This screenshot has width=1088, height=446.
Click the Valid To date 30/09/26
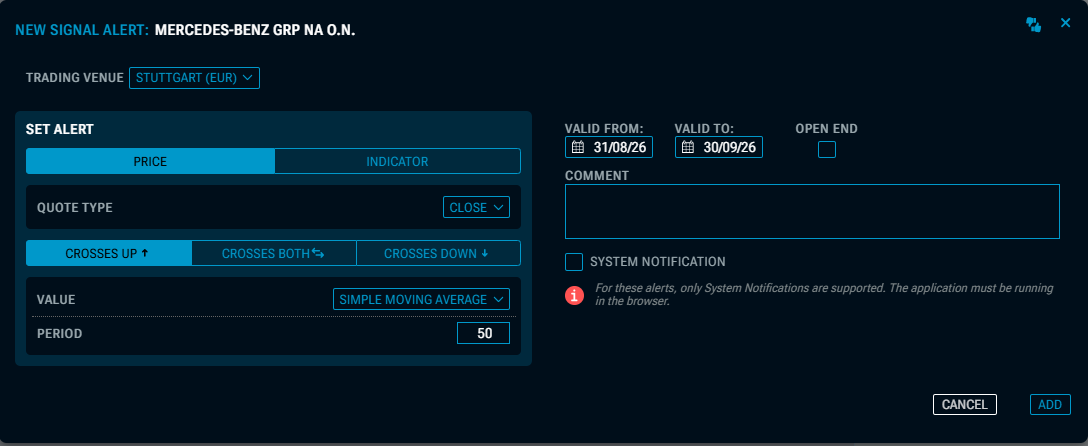pos(730,147)
